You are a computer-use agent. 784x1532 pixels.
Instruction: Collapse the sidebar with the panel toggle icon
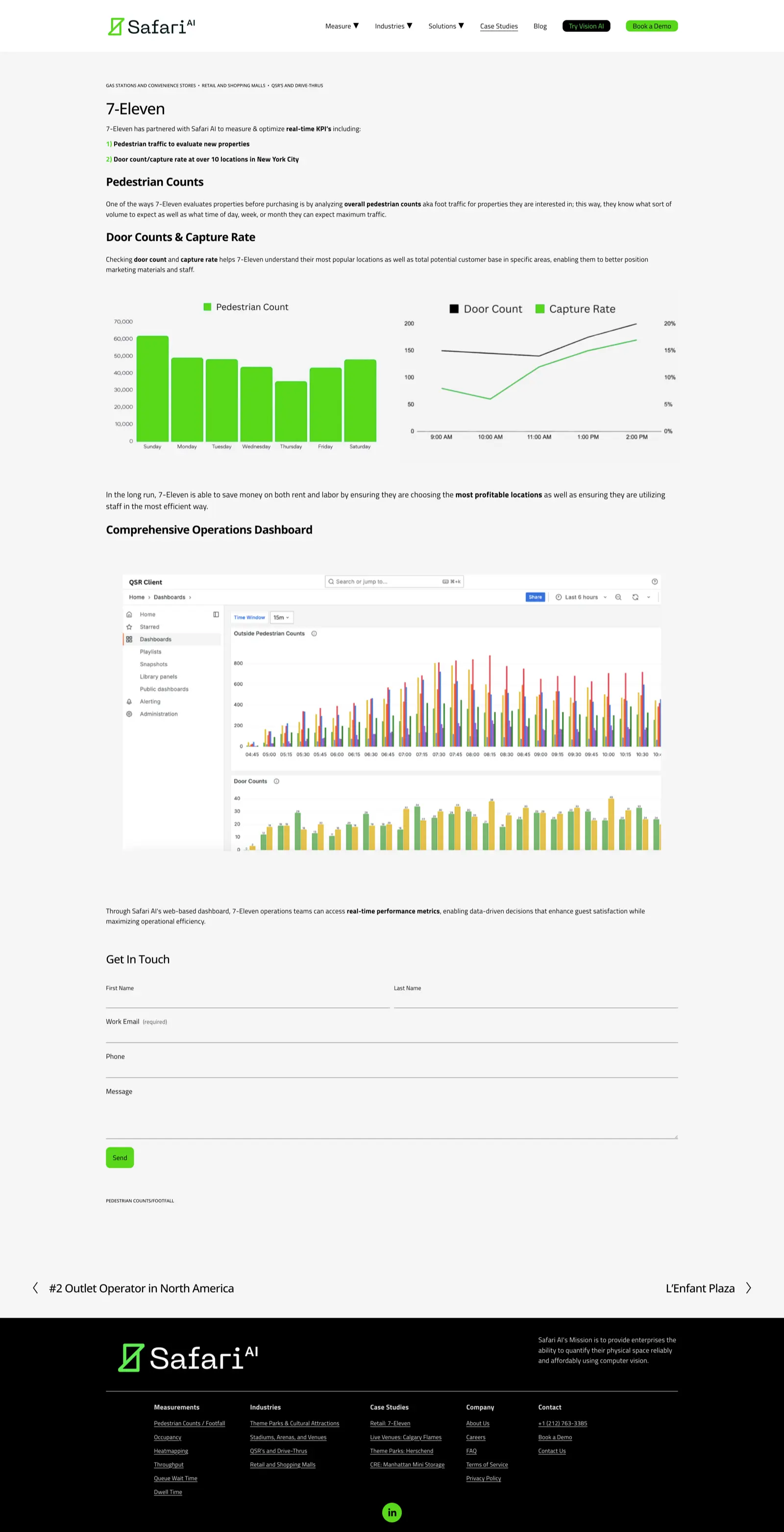coord(217,614)
